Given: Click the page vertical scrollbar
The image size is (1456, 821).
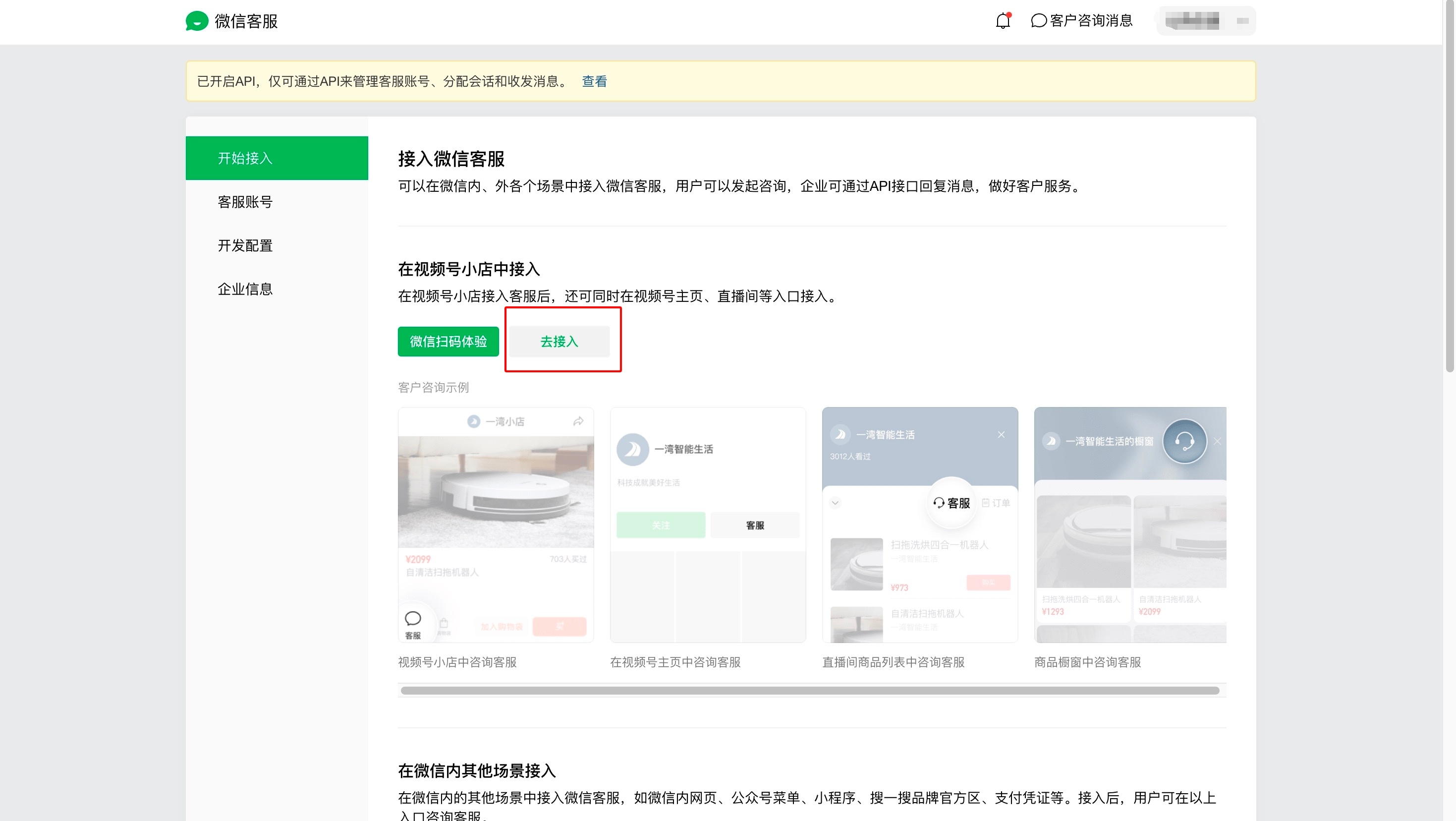Looking at the screenshot, I should click(1449, 186).
